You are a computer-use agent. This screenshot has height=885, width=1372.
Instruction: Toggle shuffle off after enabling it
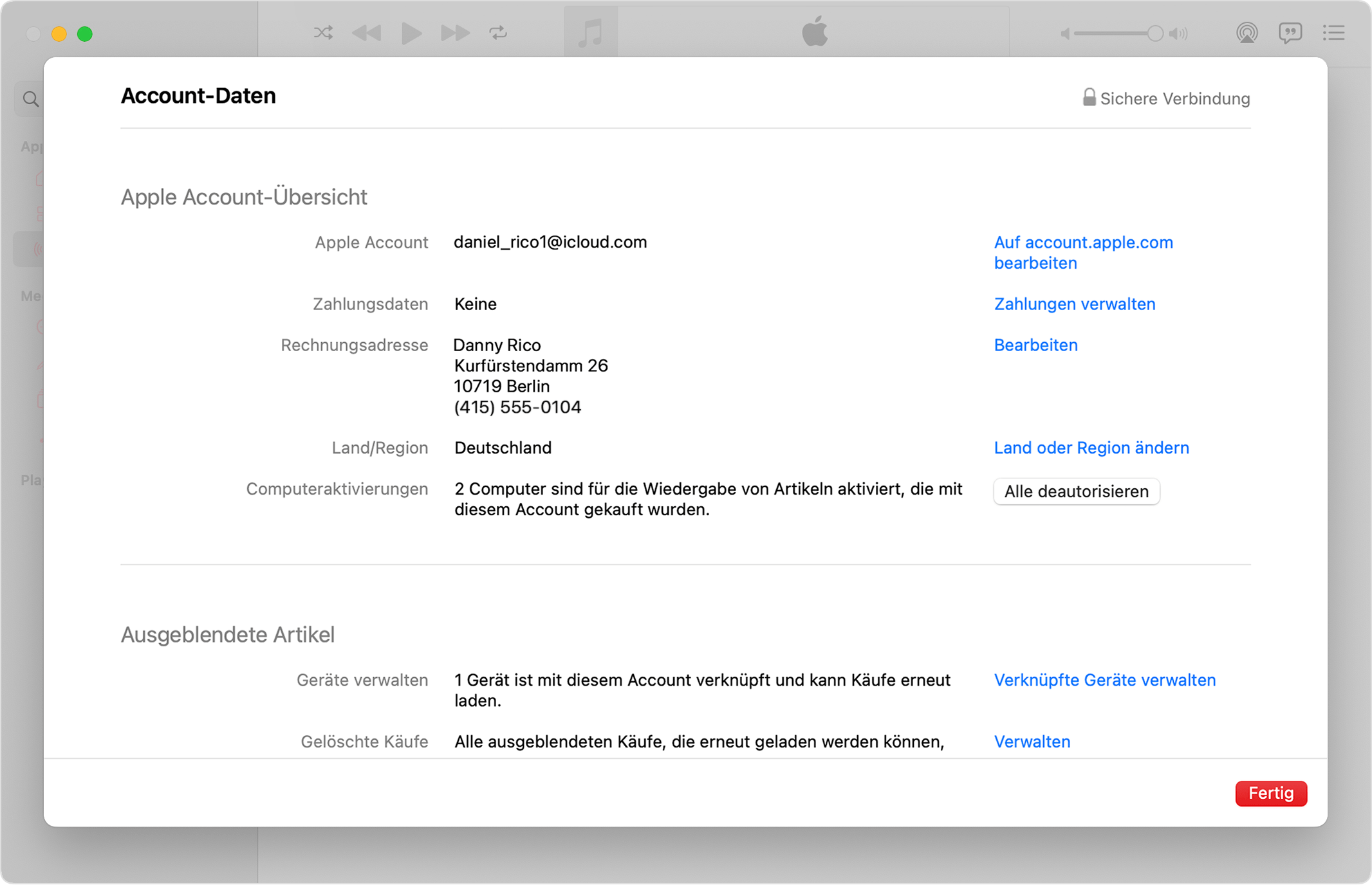[x=324, y=33]
